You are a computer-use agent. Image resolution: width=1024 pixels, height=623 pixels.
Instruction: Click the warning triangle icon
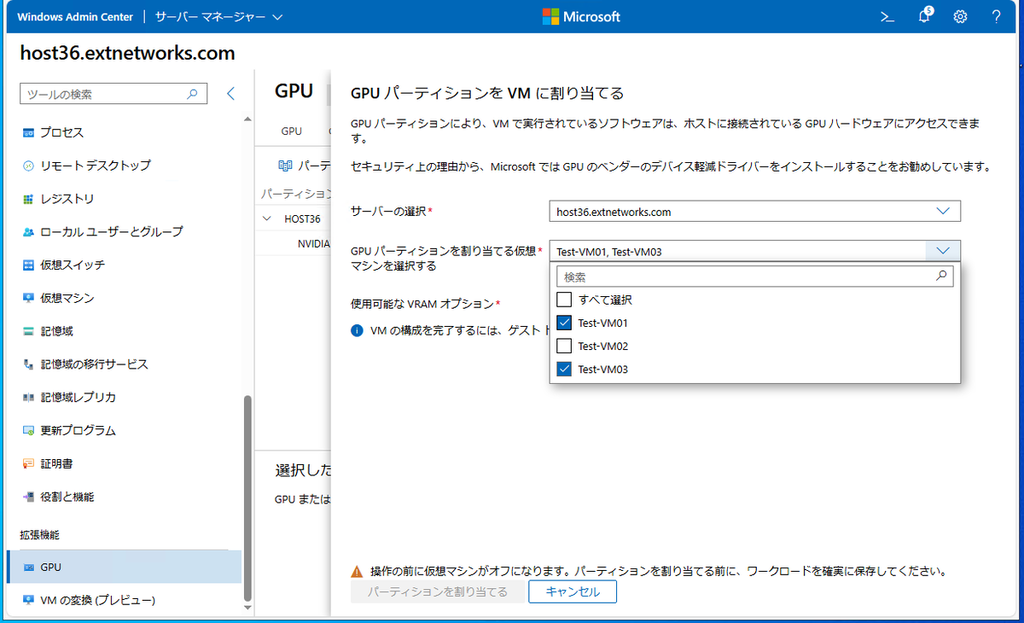pyautogui.click(x=357, y=572)
